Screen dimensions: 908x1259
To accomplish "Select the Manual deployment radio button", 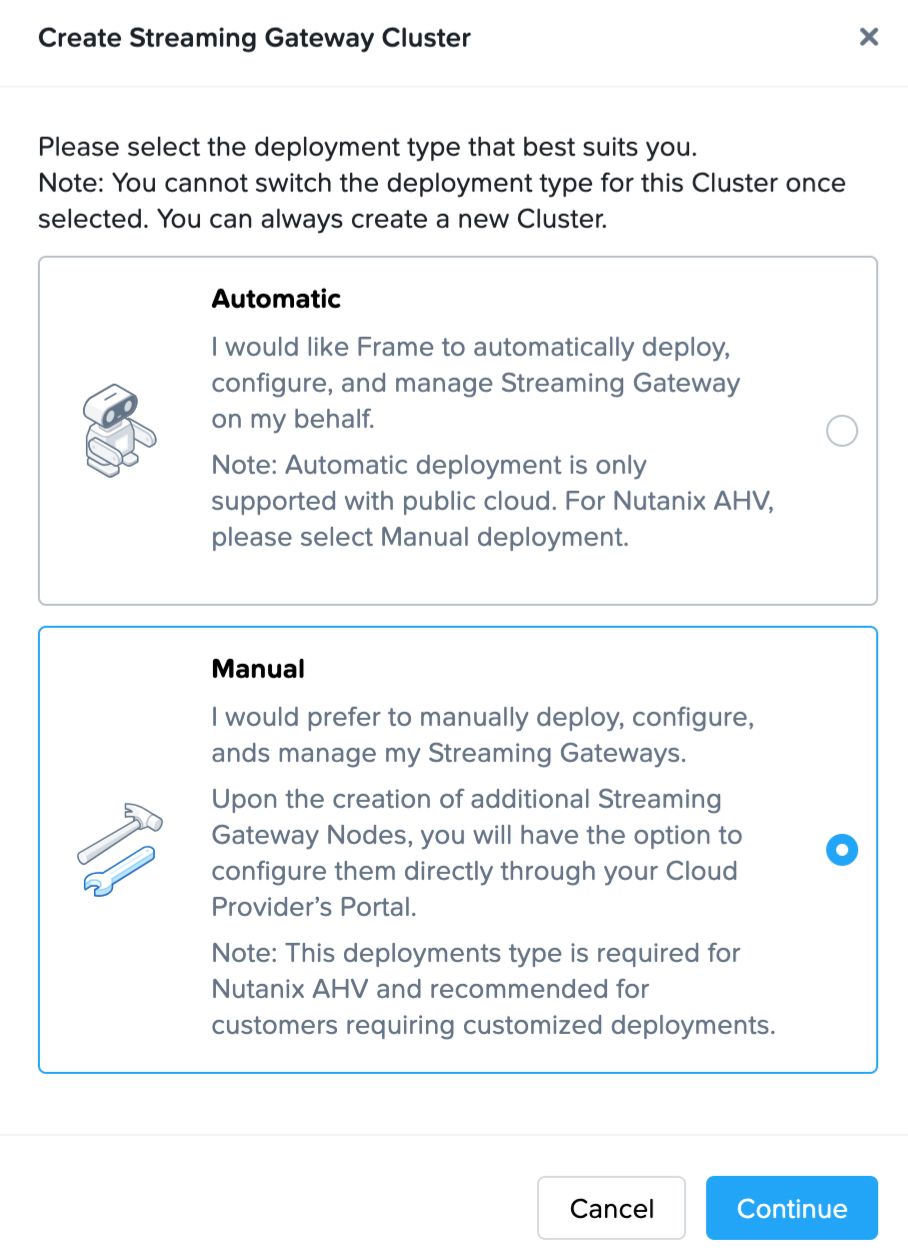I will (842, 850).
